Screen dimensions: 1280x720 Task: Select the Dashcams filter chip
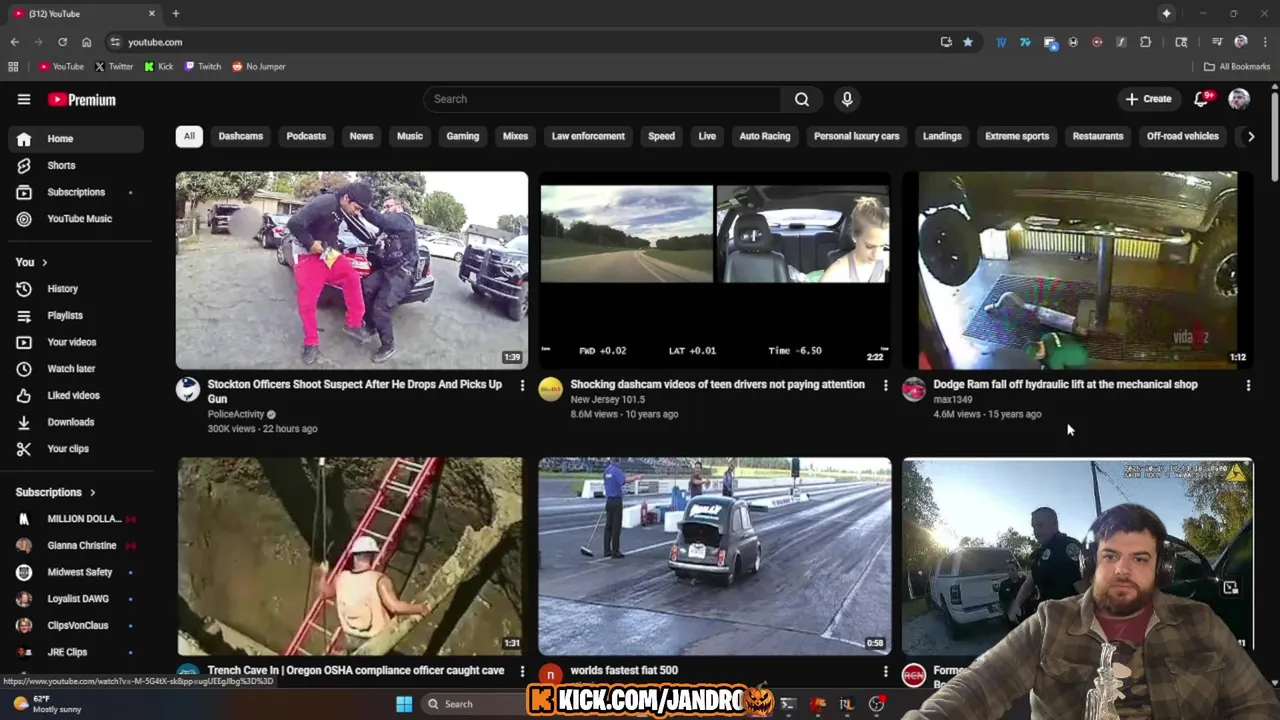(241, 136)
